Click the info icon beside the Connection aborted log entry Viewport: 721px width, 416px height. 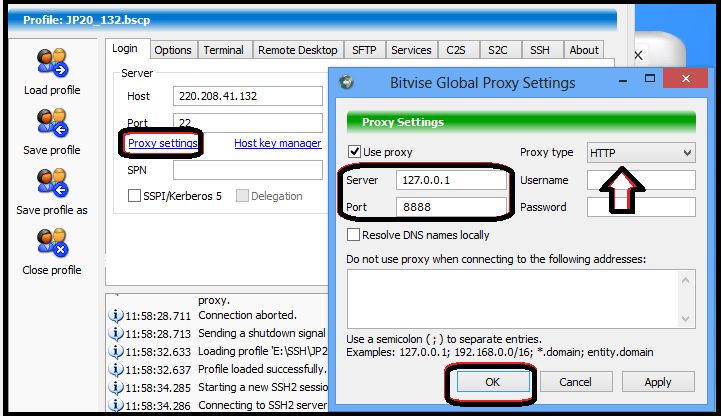tap(115, 315)
